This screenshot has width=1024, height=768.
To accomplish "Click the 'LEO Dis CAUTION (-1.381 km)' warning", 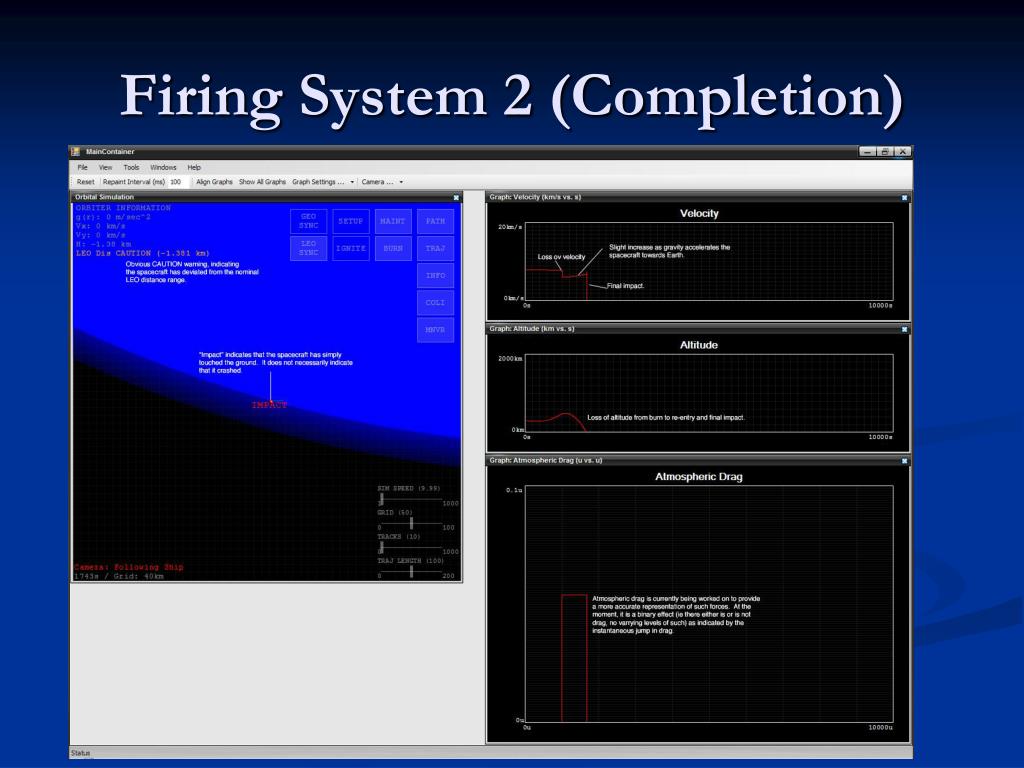I will pos(142,253).
